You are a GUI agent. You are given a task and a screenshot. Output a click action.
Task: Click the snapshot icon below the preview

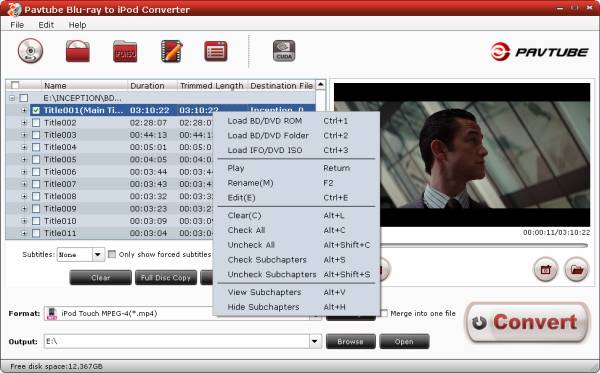[x=545, y=270]
